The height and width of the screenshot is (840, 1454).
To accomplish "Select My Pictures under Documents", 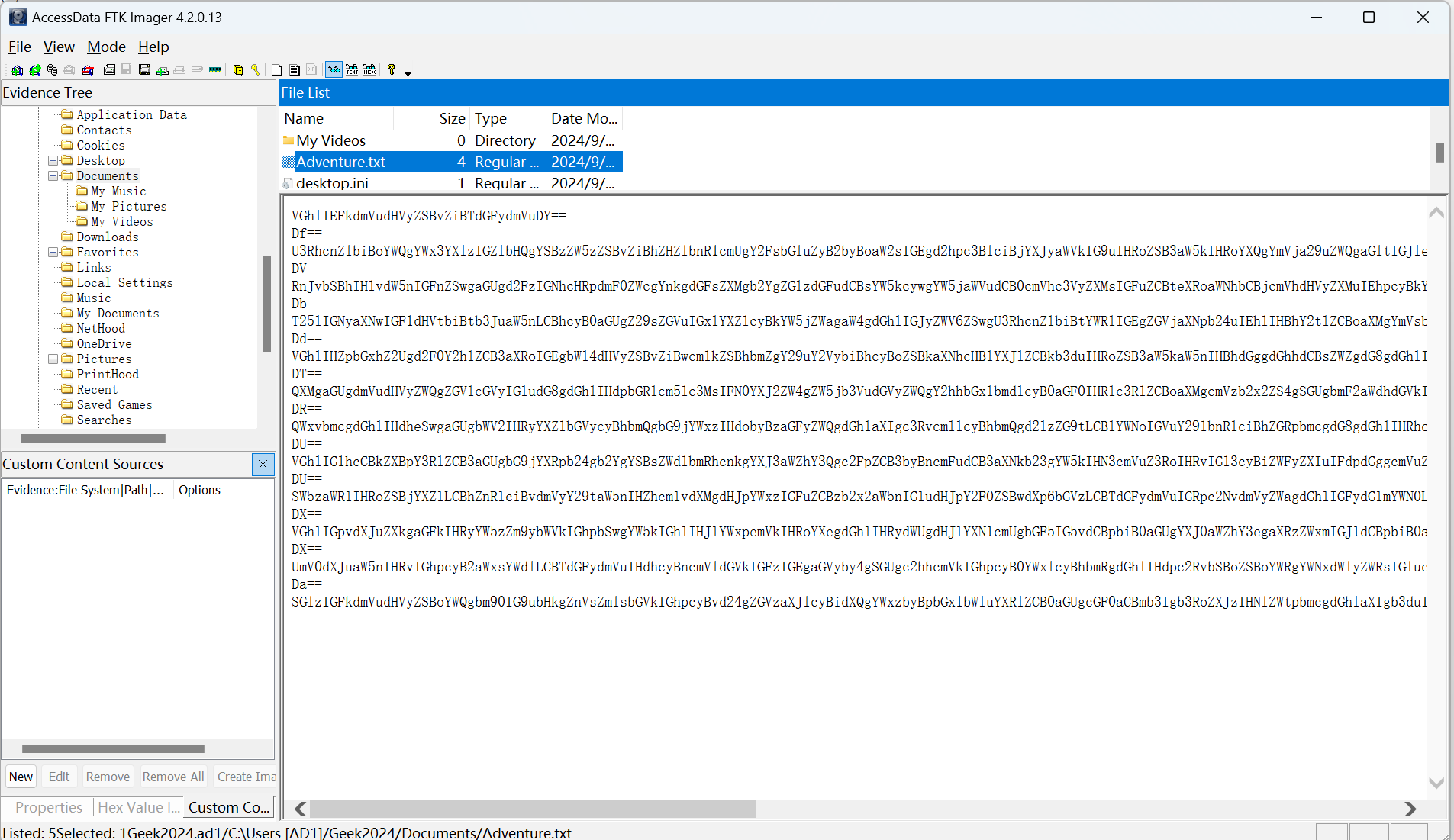I will pyautogui.click(x=128, y=206).
